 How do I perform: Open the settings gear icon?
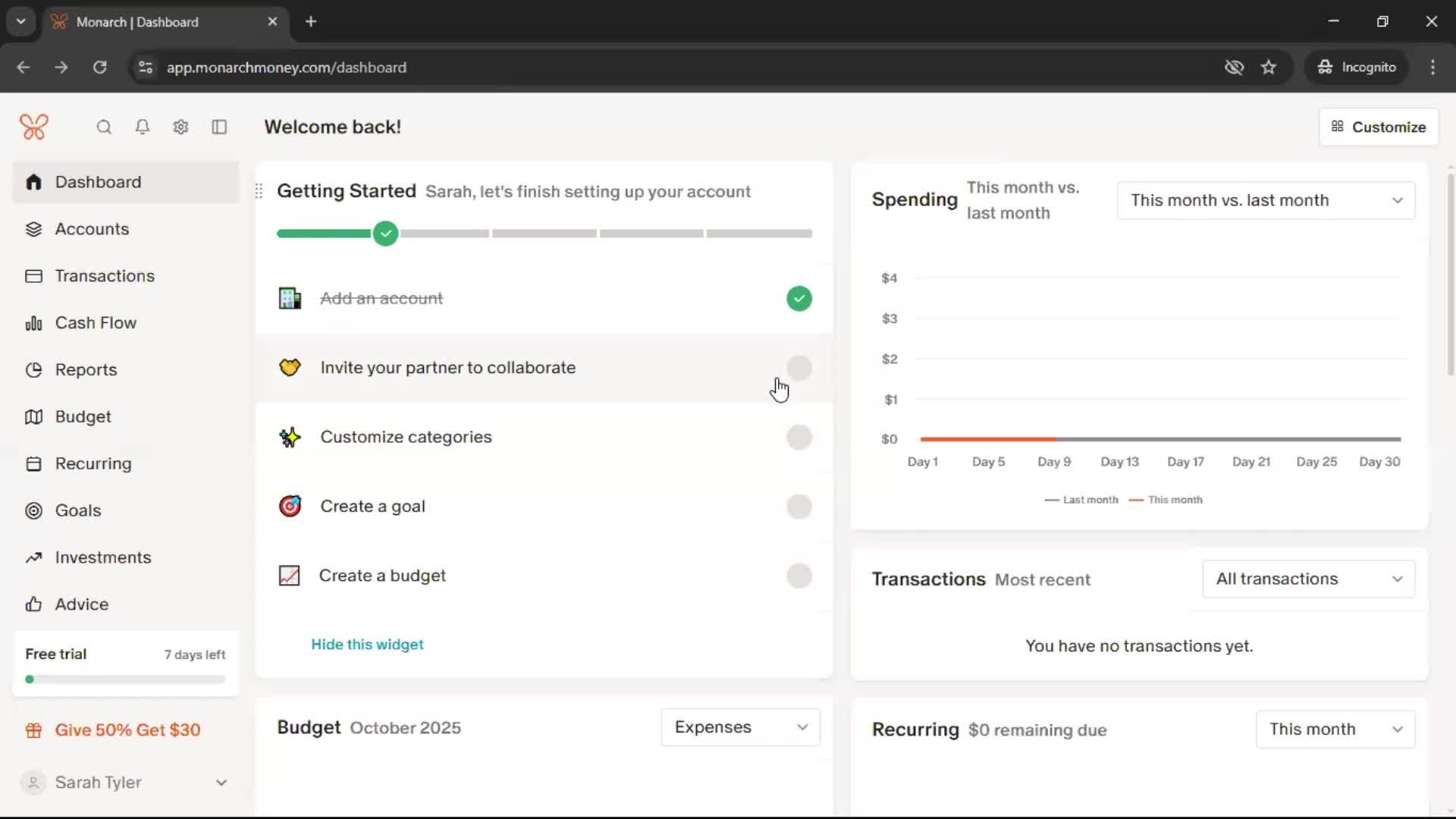click(x=180, y=127)
